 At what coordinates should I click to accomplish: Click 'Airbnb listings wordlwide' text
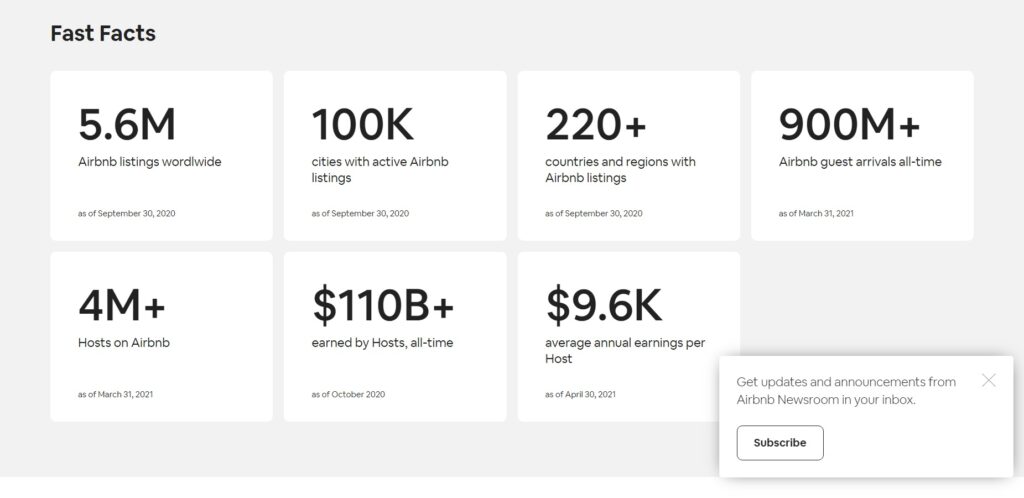coord(150,162)
